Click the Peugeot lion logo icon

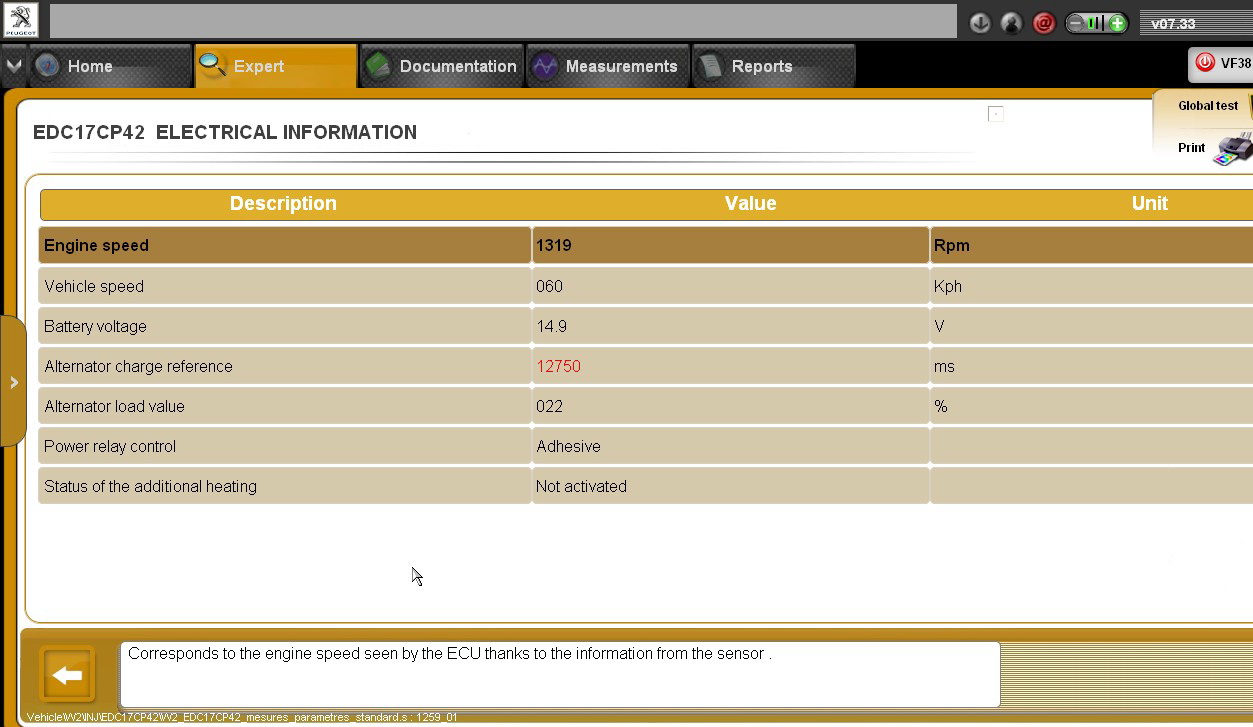click(x=20, y=21)
